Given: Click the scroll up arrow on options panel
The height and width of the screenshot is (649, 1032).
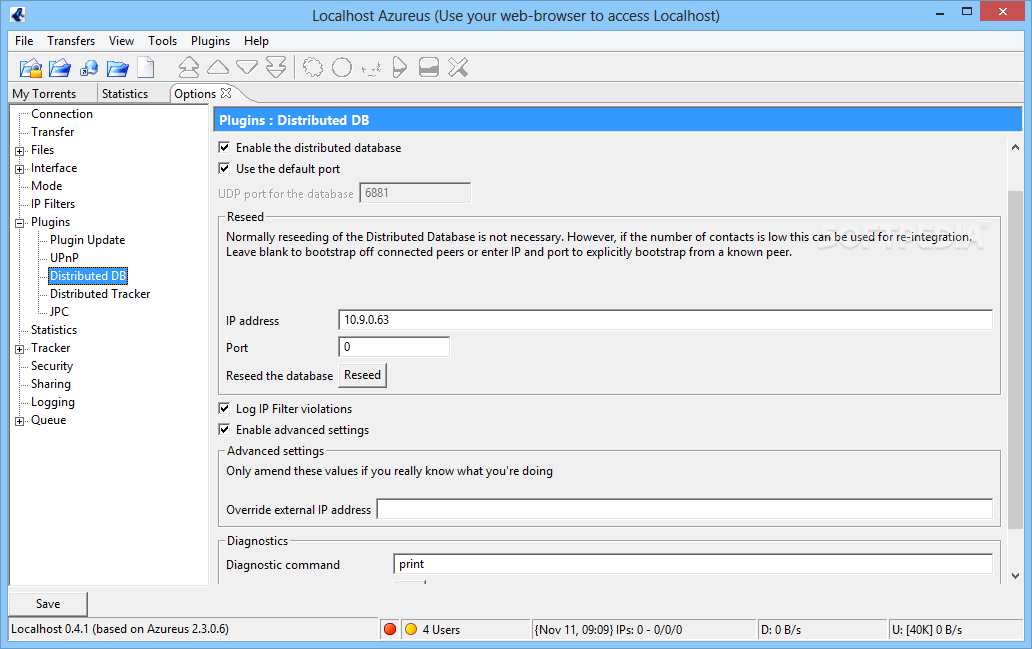Looking at the screenshot, I should 1015,147.
